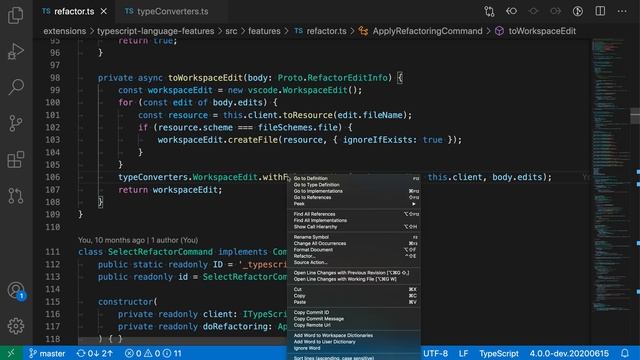This screenshot has height=360, width=640.
Task: Open the Source Control view
Action: (16, 123)
